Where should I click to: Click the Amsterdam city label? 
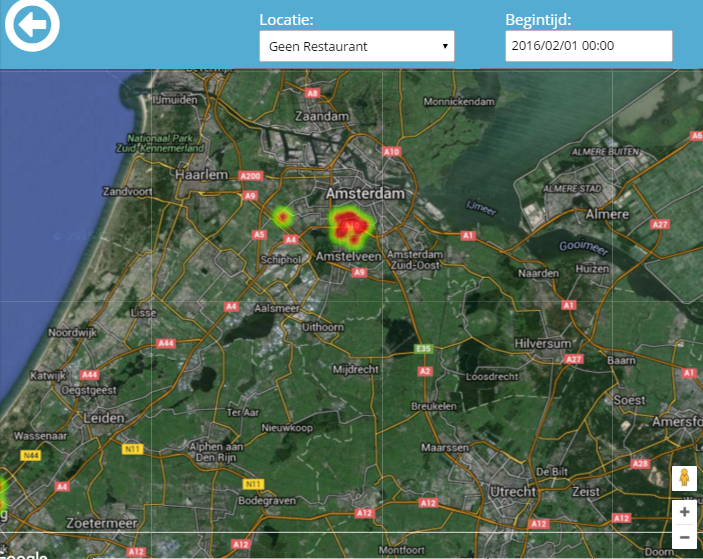click(365, 194)
